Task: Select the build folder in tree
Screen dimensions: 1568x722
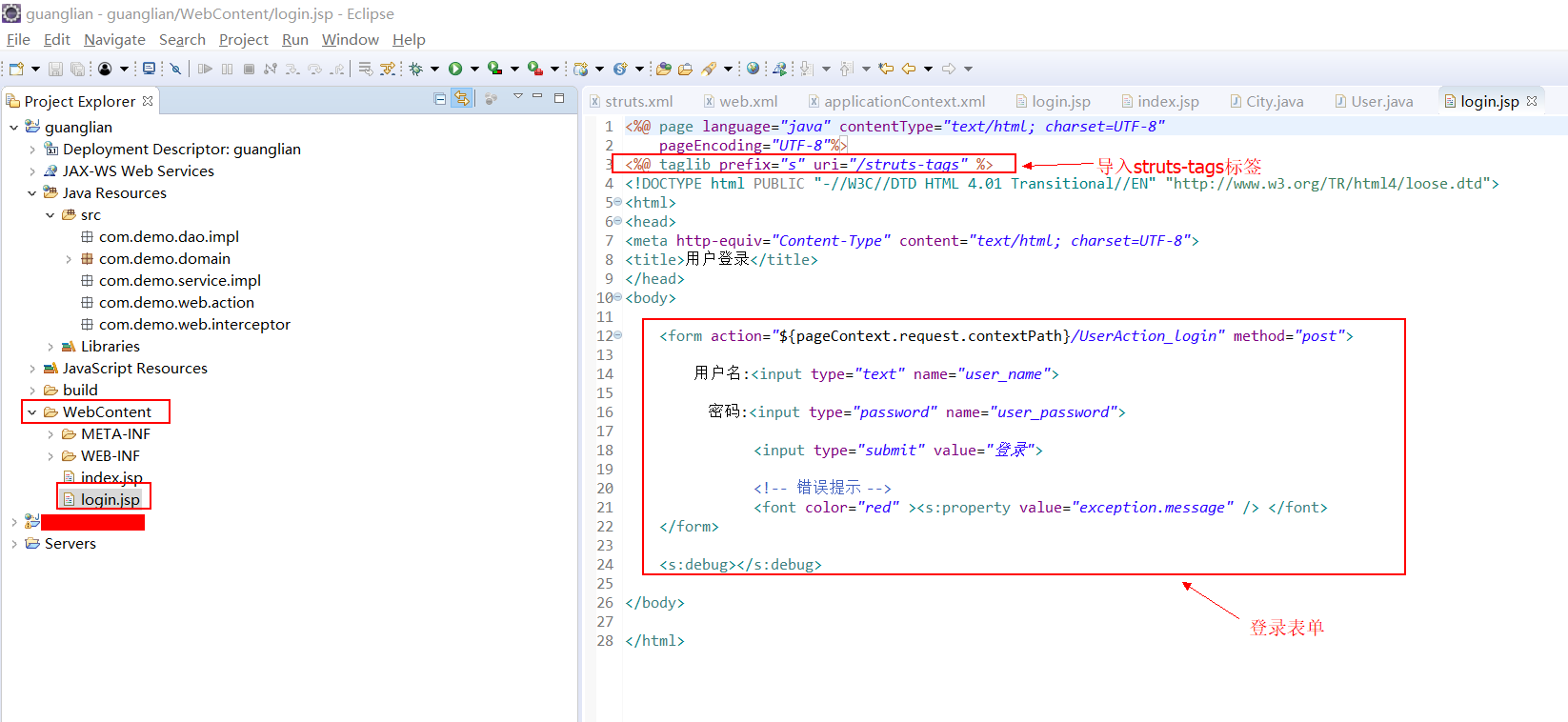Action: point(80,391)
